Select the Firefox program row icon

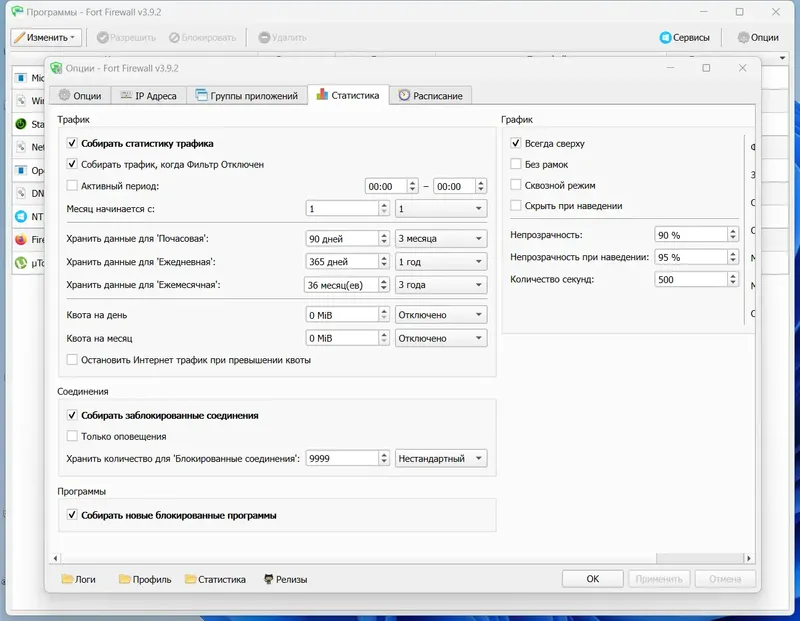(x=21, y=239)
